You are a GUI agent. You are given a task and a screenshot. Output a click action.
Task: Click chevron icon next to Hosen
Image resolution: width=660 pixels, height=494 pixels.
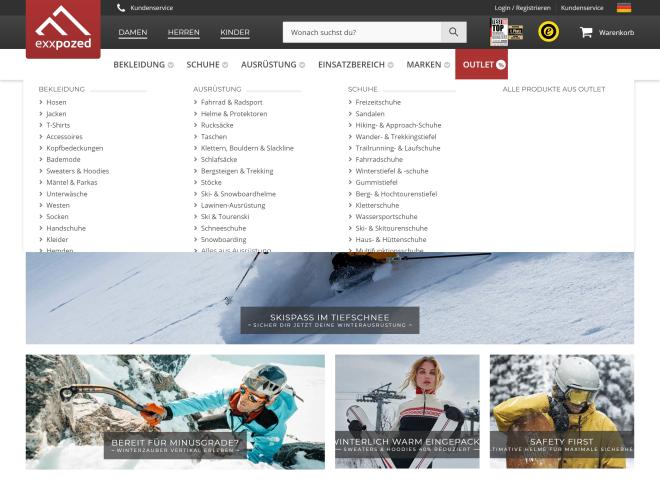point(41,102)
